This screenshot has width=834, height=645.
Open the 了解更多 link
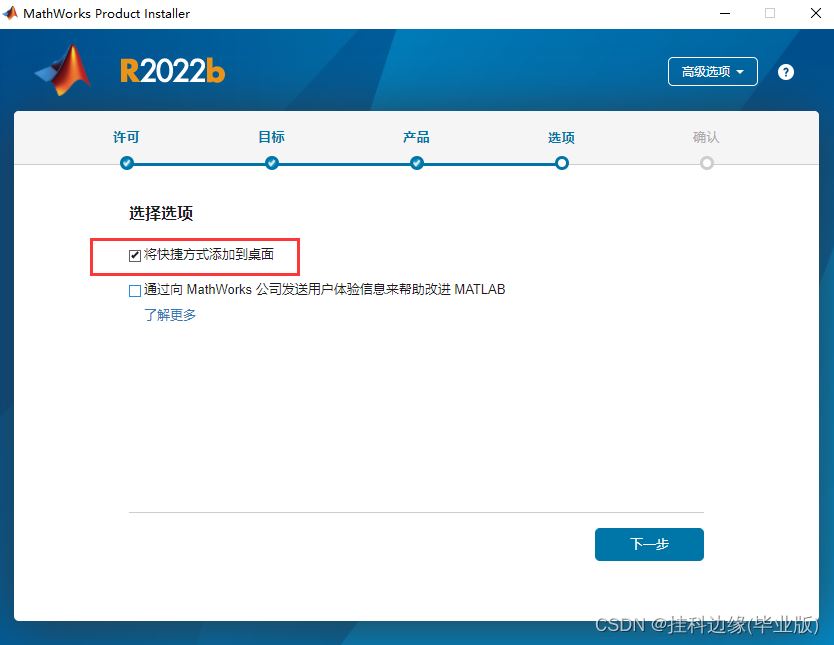click(170, 315)
